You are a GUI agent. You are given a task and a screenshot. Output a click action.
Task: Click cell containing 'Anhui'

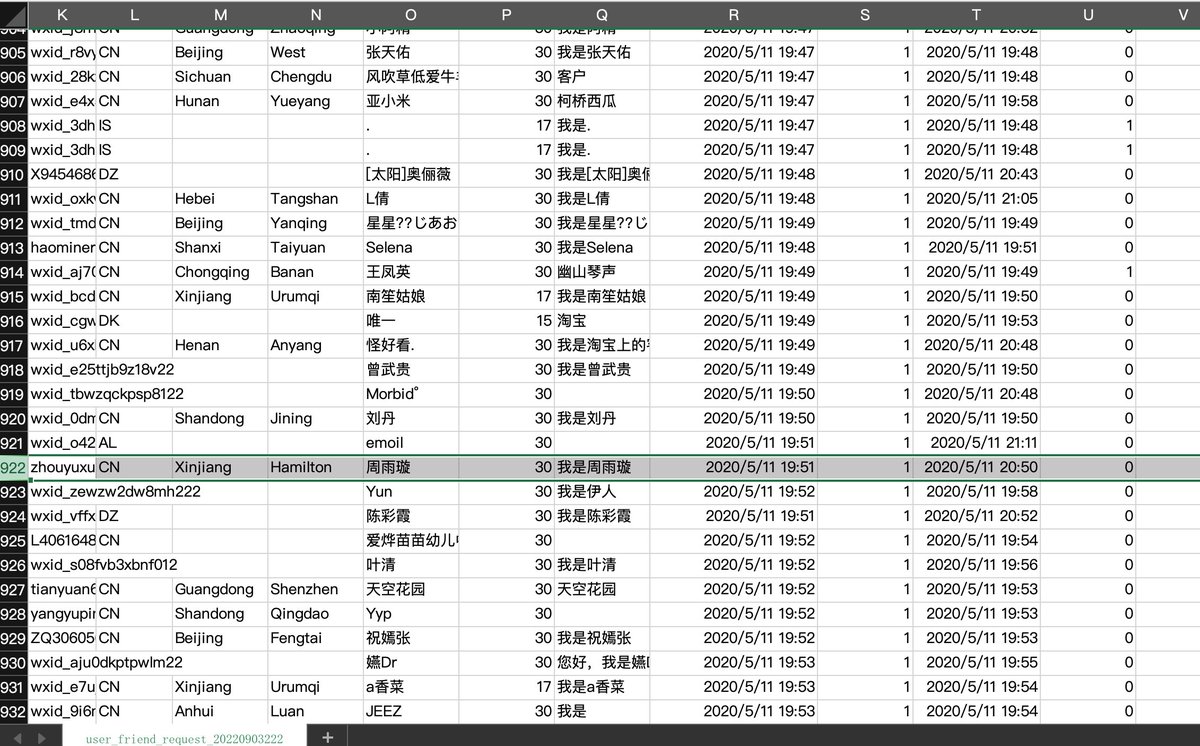click(220, 711)
